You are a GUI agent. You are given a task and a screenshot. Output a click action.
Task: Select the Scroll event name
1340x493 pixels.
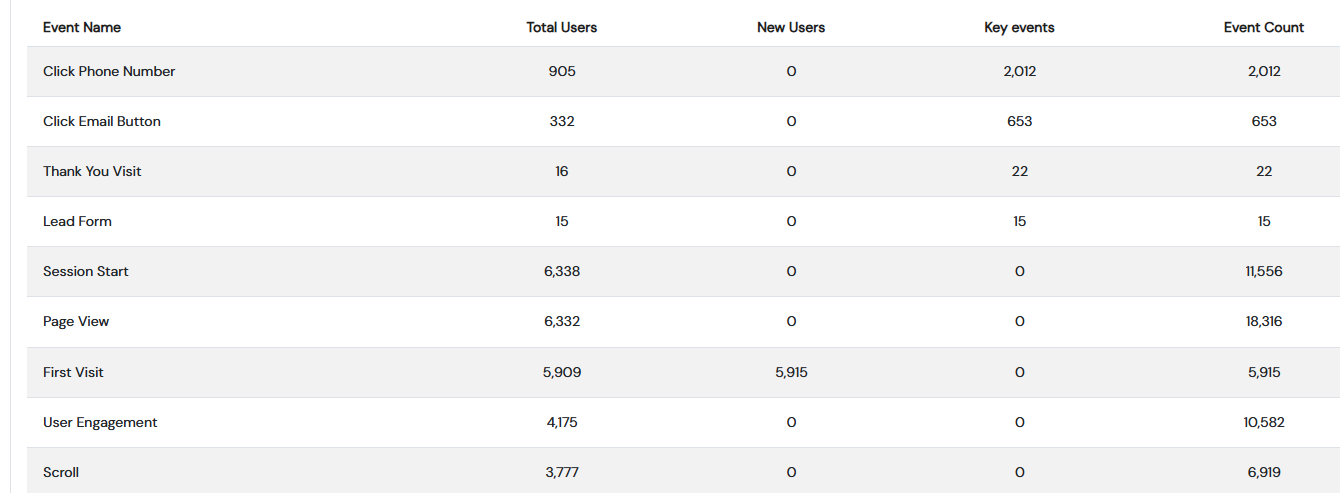61,472
